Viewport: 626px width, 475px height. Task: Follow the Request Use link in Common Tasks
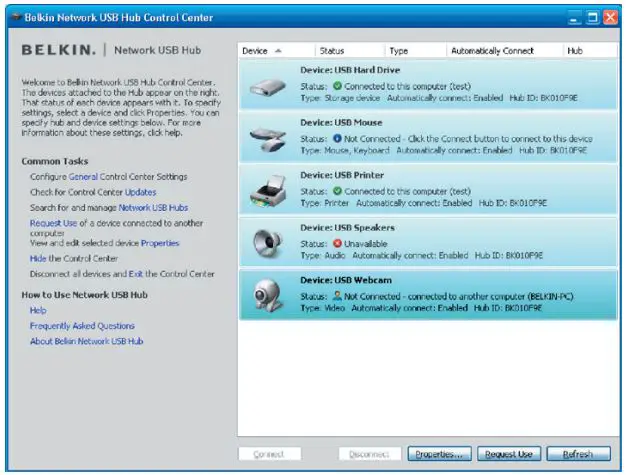click(53, 223)
